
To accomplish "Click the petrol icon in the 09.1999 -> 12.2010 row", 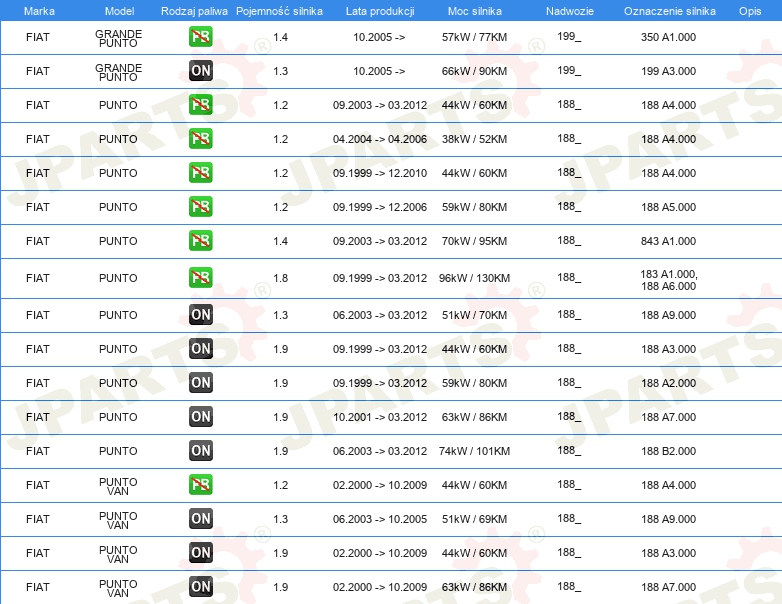I will click(x=200, y=172).
